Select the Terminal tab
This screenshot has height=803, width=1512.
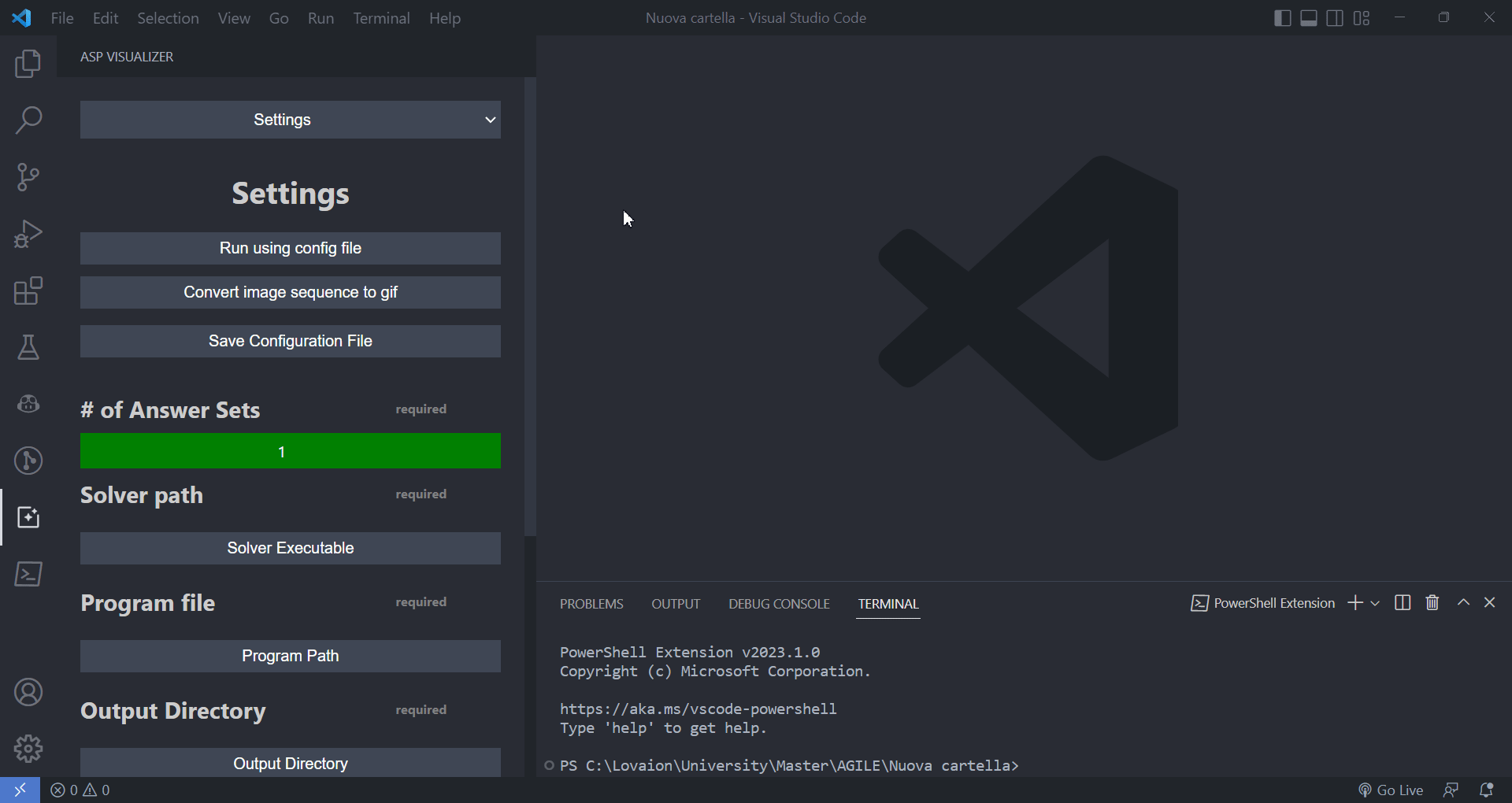click(888, 604)
